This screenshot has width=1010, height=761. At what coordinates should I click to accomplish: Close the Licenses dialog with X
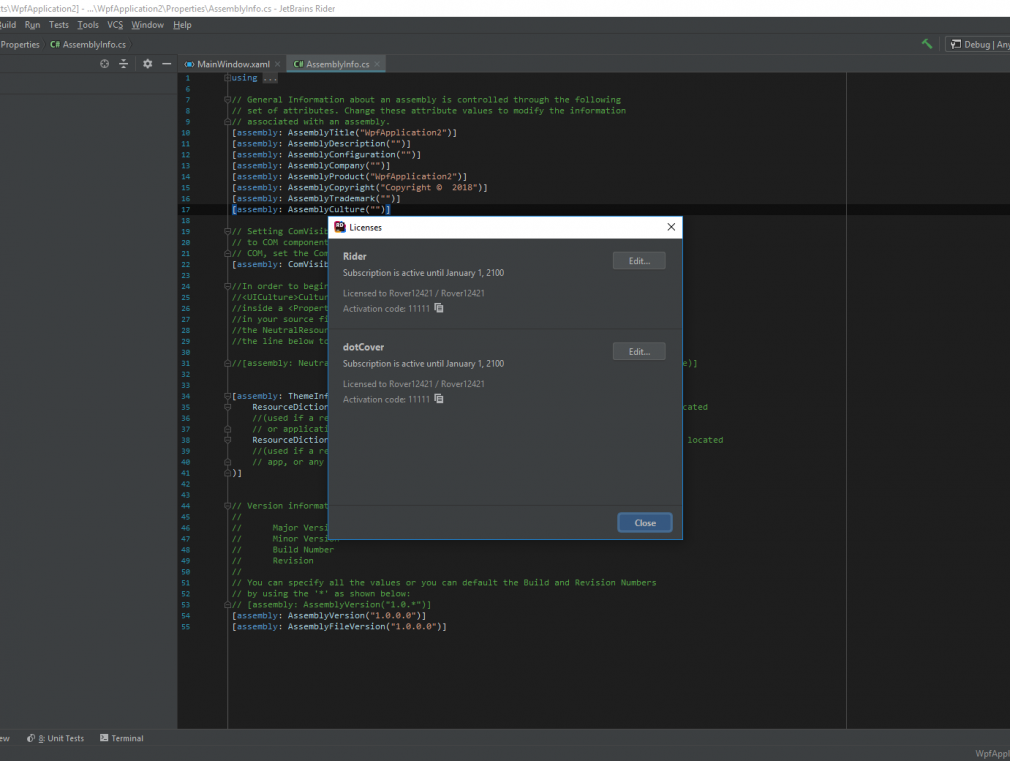pos(671,227)
